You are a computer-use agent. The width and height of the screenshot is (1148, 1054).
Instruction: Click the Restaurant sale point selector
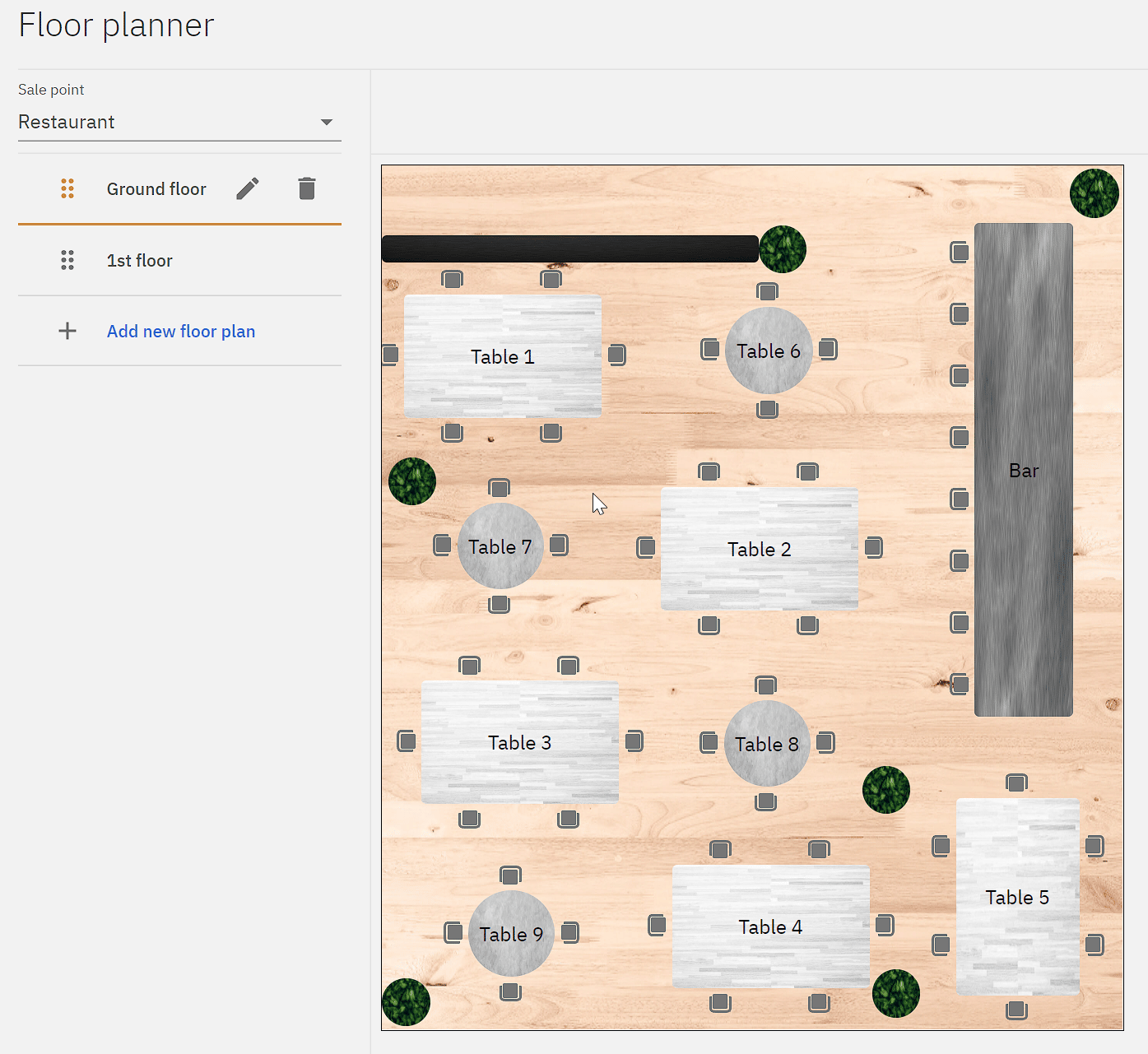(165, 123)
